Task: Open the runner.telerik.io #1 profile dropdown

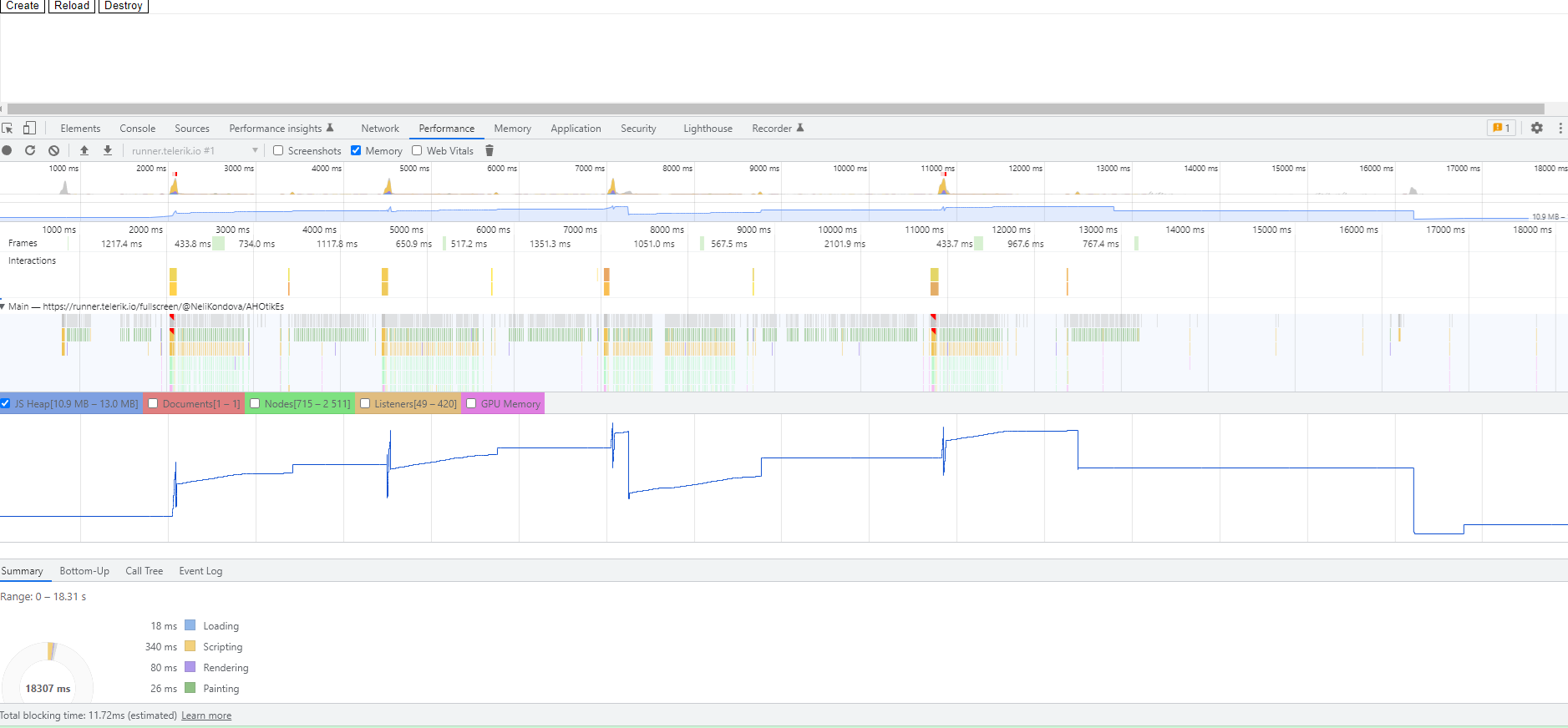Action: [195, 150]
